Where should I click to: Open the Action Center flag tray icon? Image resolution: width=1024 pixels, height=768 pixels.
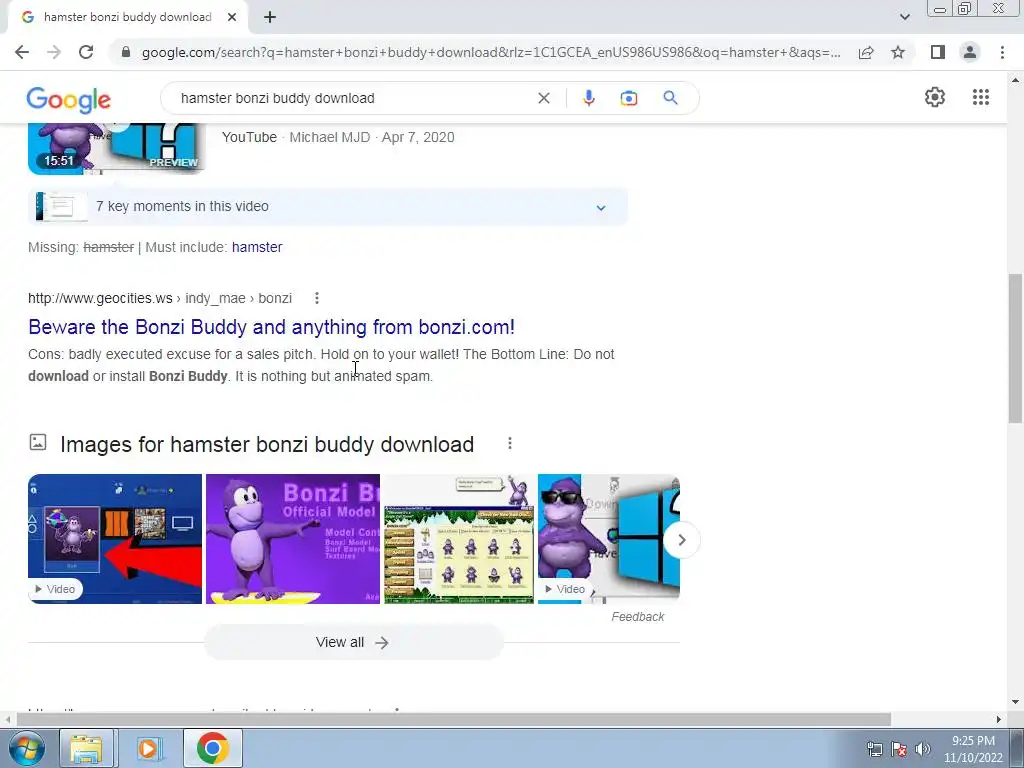pyautogui.click(x=899, y=749)
